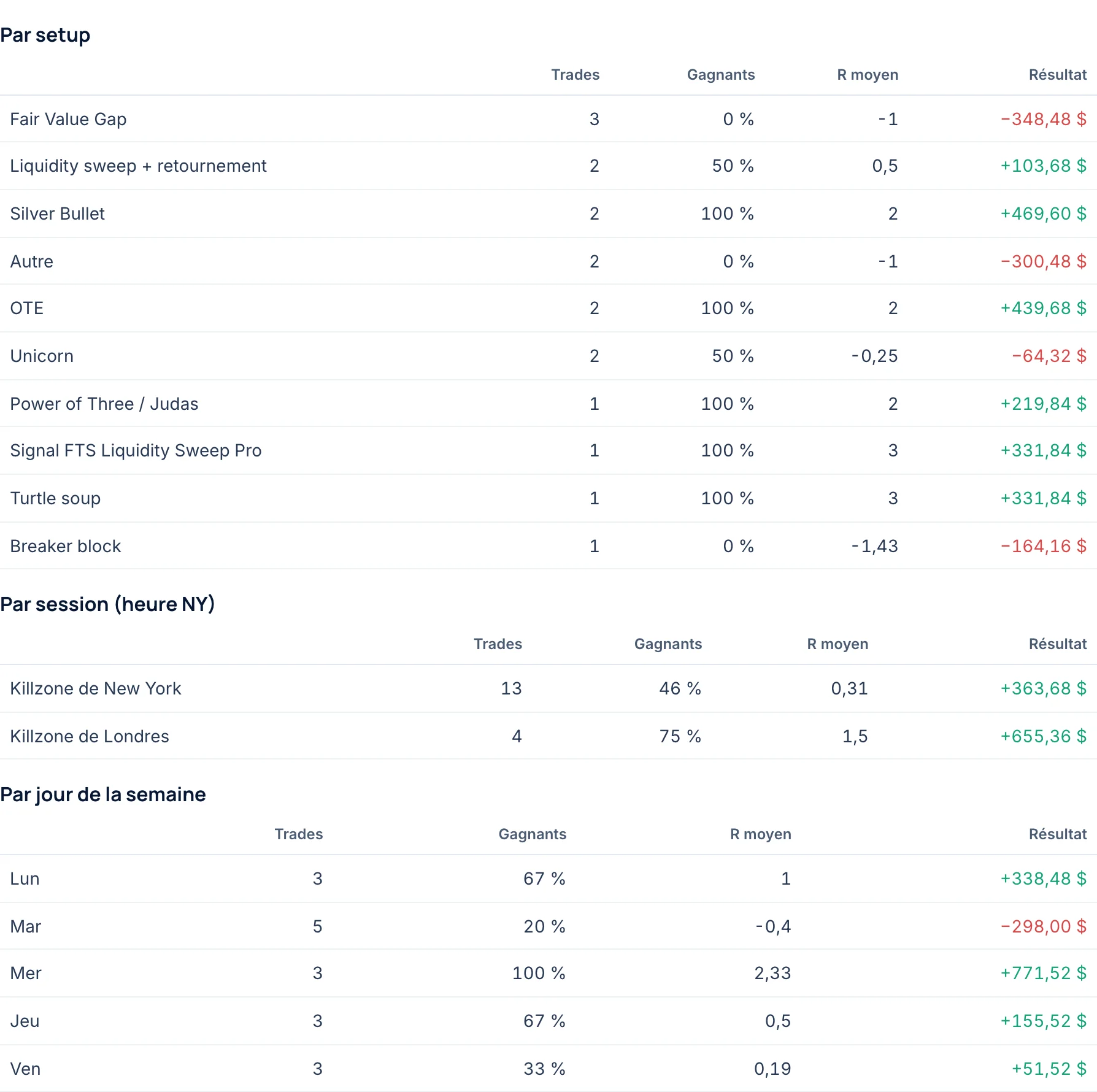Select the −298,00 $ result for Mar
Image resolution: width=1097 pixels, height=1092 pixels.
[1044, 926]
